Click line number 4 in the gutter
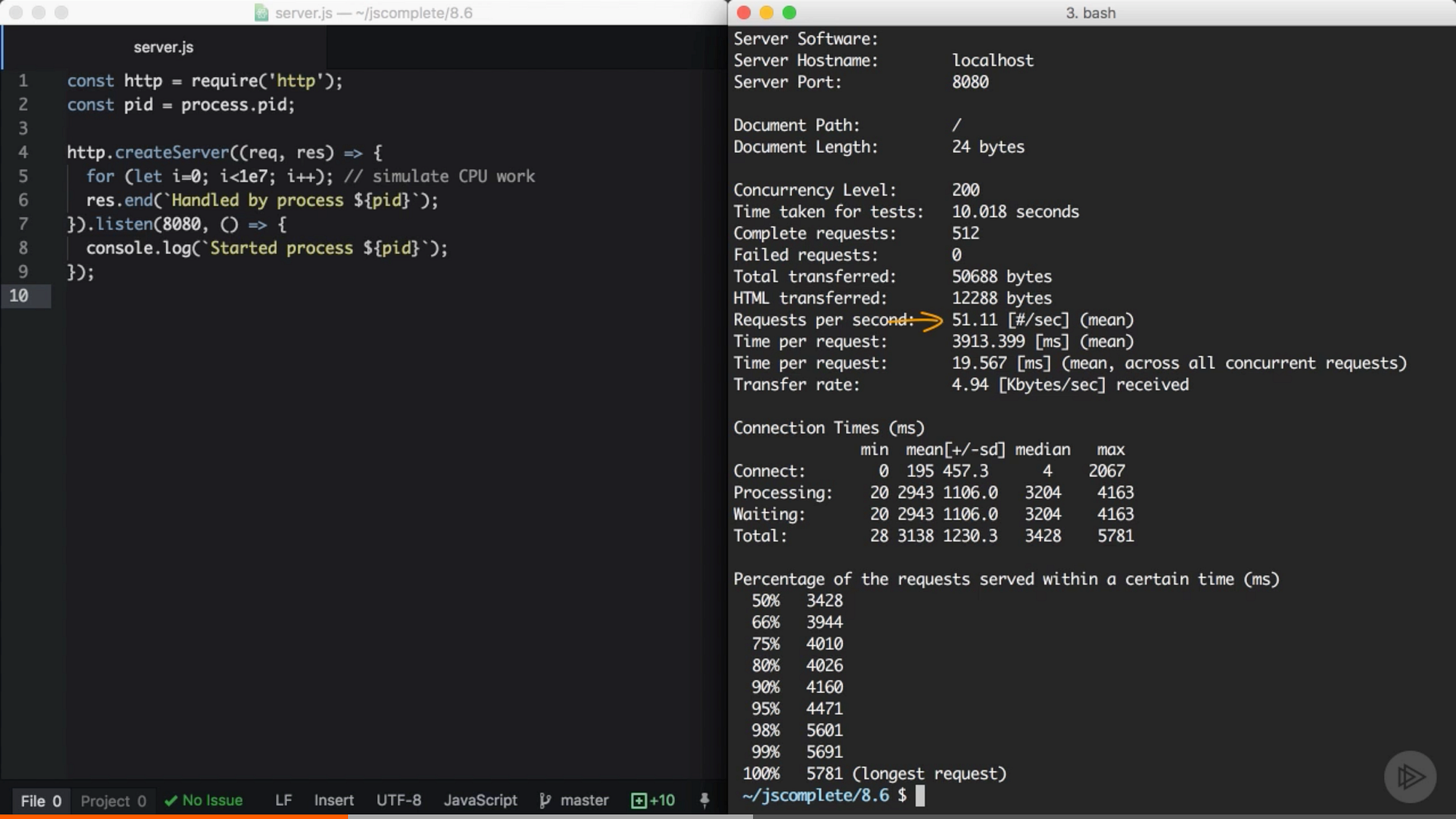The image size is (1456, 819). 23,152
